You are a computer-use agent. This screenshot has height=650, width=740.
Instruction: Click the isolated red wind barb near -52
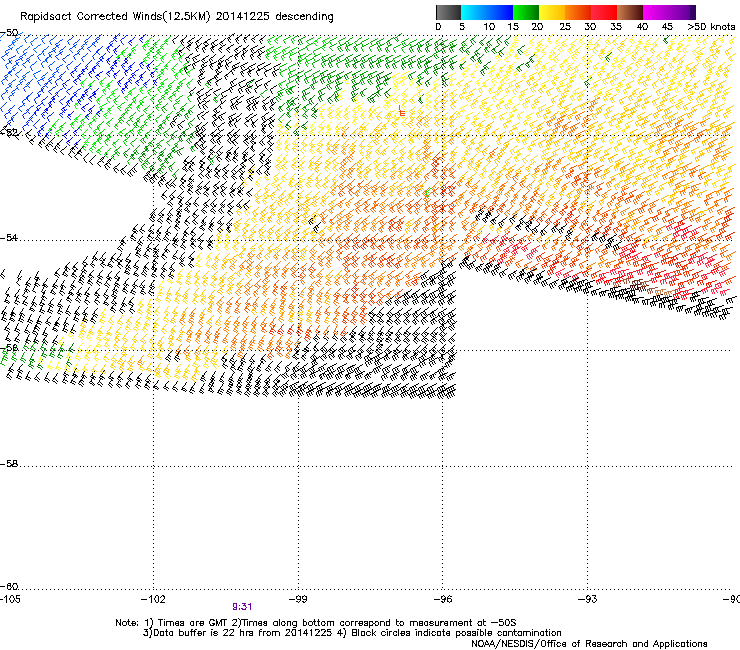tap(402, 111)
